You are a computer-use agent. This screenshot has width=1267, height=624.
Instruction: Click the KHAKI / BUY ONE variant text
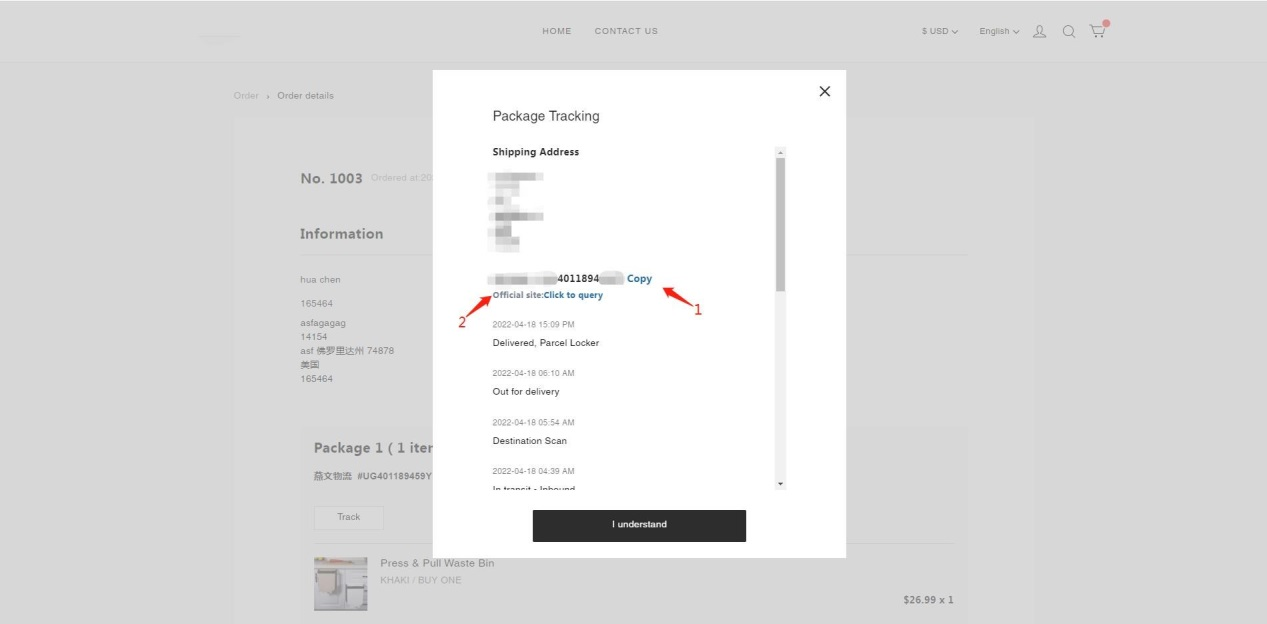[421, 580]
